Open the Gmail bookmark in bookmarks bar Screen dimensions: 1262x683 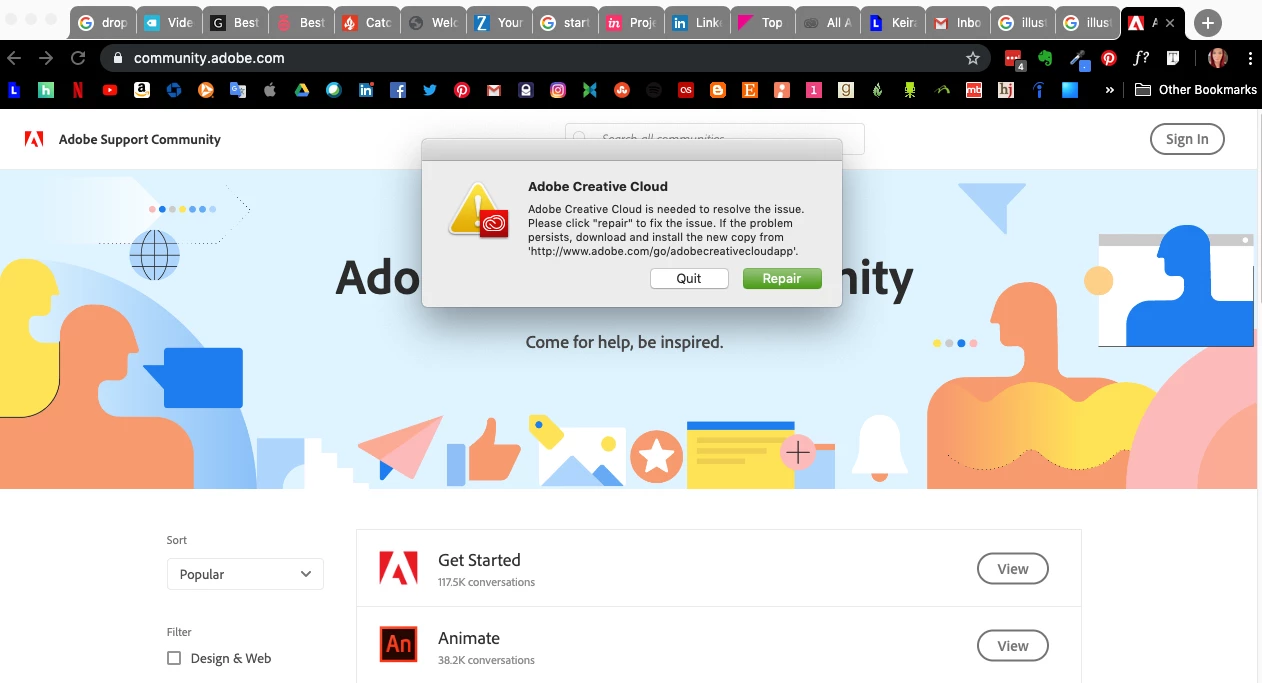click(x=494, y=90)
